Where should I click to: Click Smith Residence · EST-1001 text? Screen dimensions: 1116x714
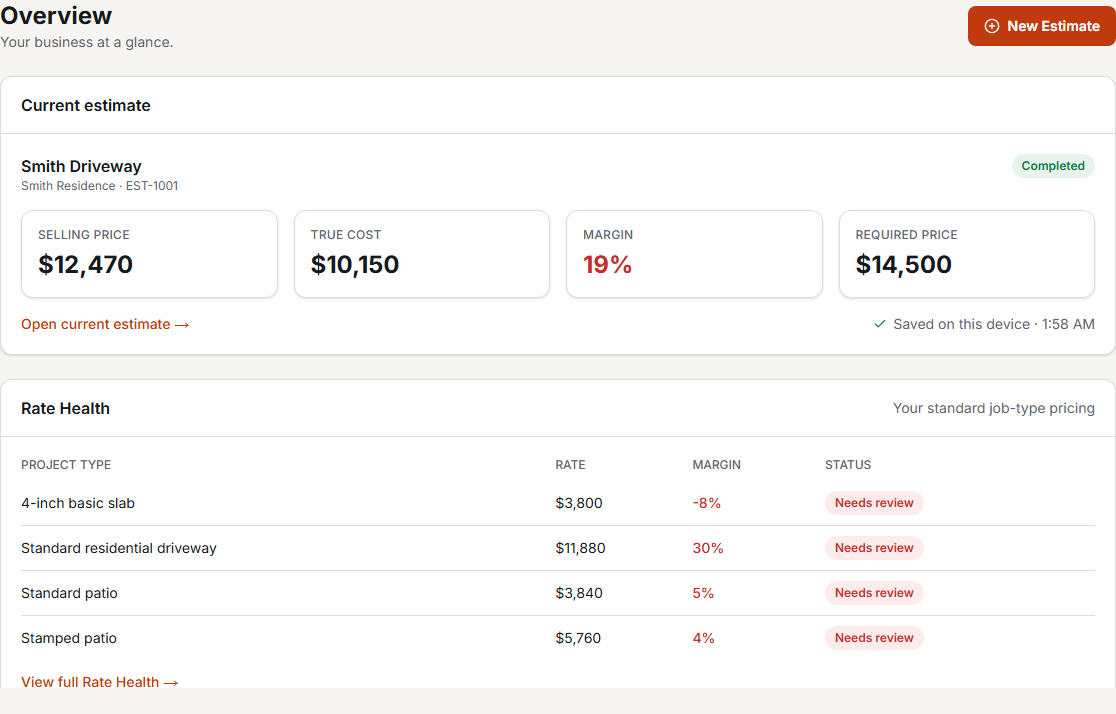click(100, 186)
